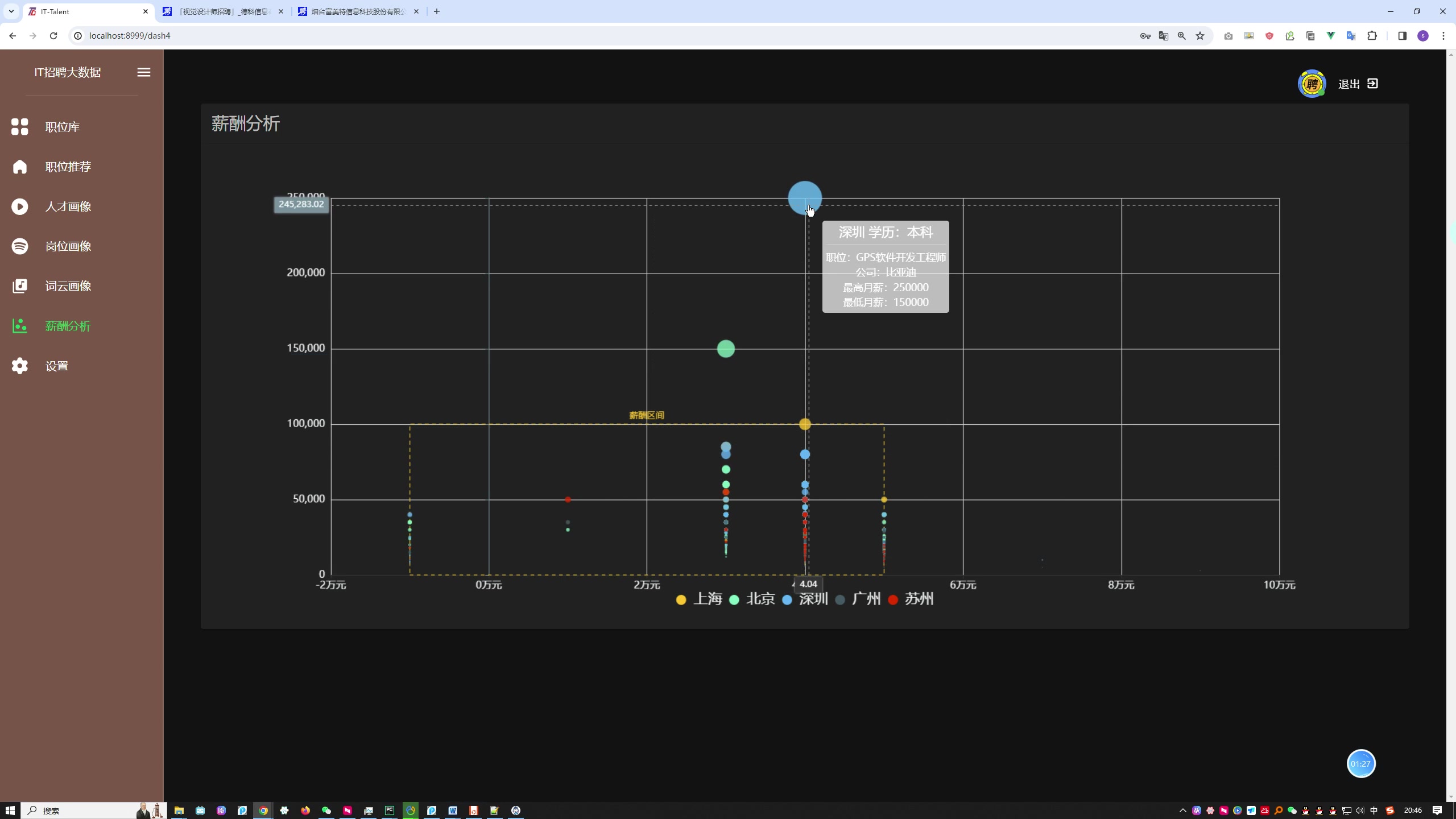Click the 薪酬分析 chart icon

(20, 326)
